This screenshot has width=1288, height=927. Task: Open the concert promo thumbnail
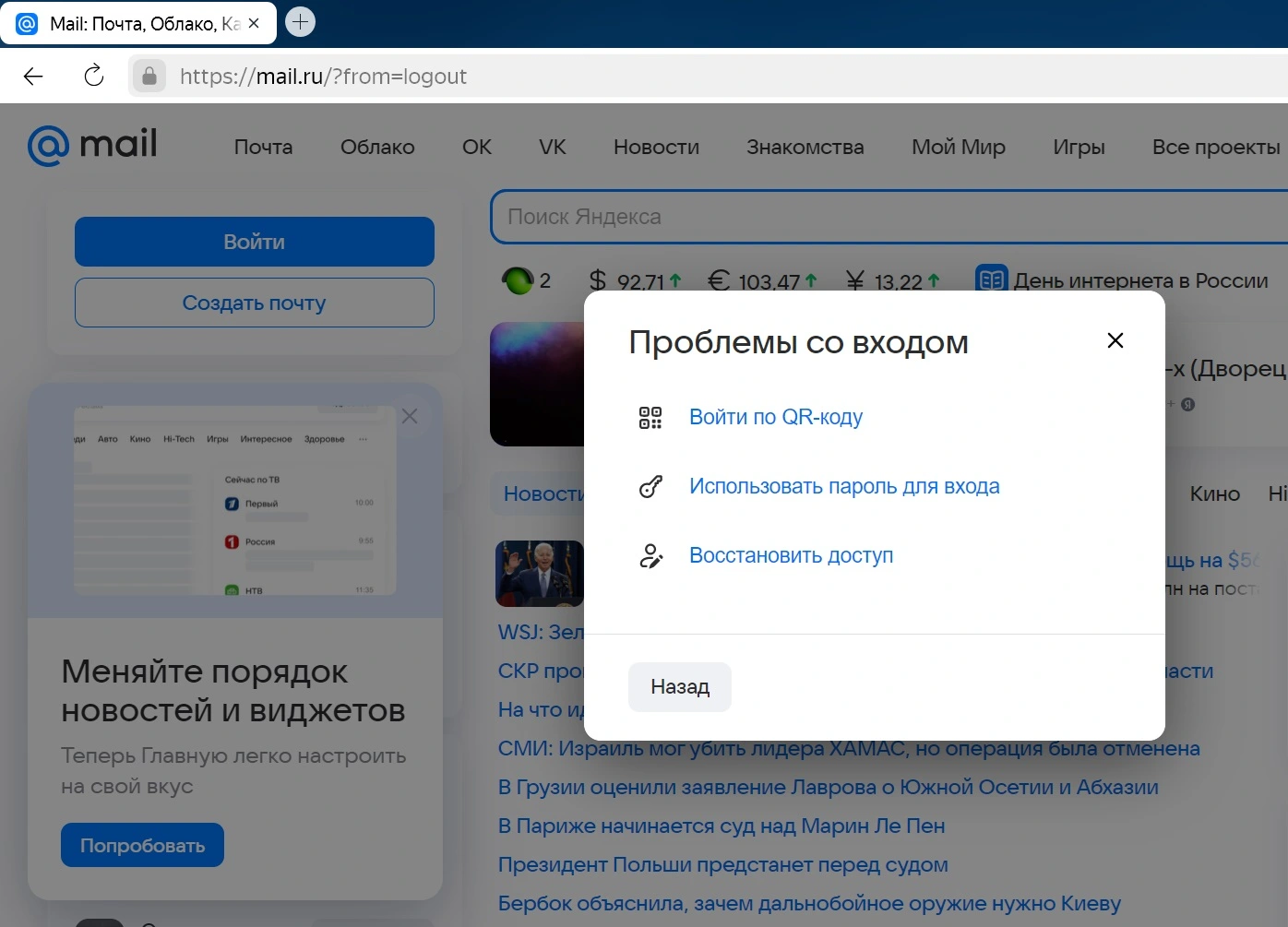(x=537, y=384)
